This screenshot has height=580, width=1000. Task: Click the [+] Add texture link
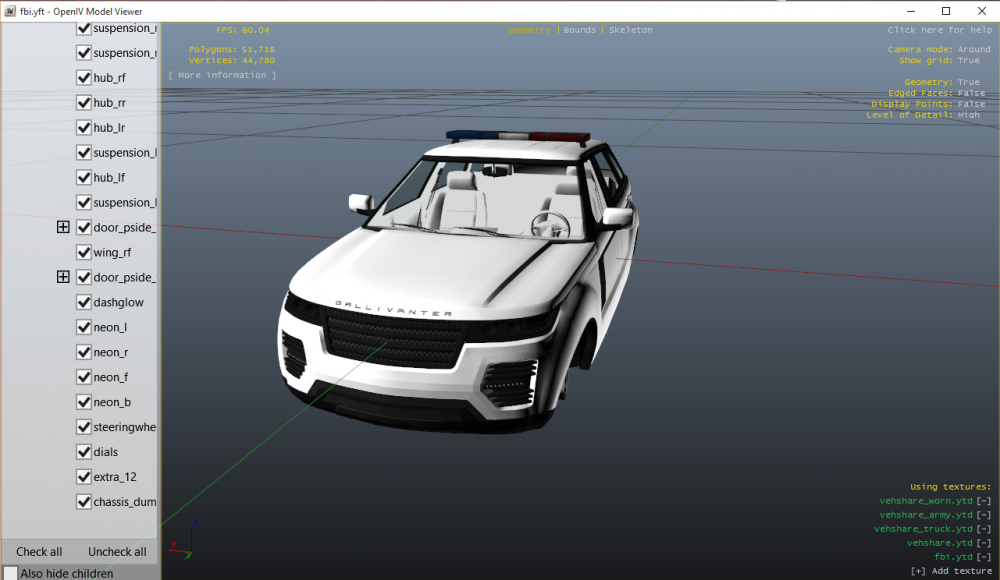click(951, 571)
